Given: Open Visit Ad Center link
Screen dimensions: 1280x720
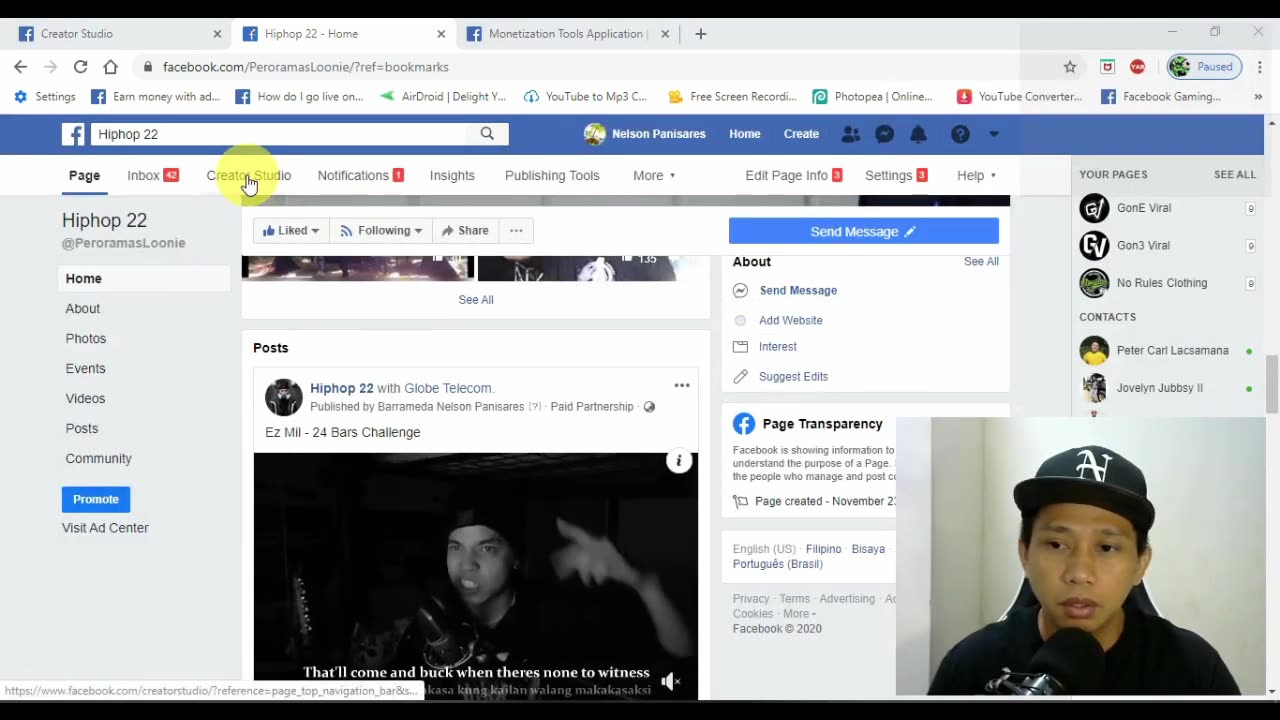Looking at the screenshot, I should pos(105,528).
